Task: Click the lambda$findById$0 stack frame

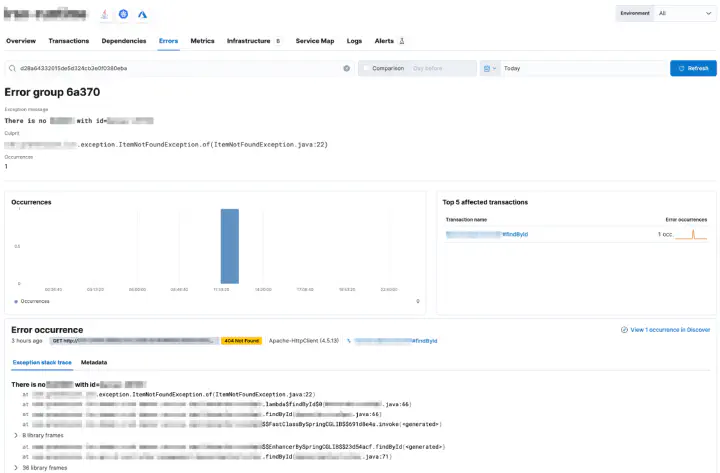Action: point(217,405)
